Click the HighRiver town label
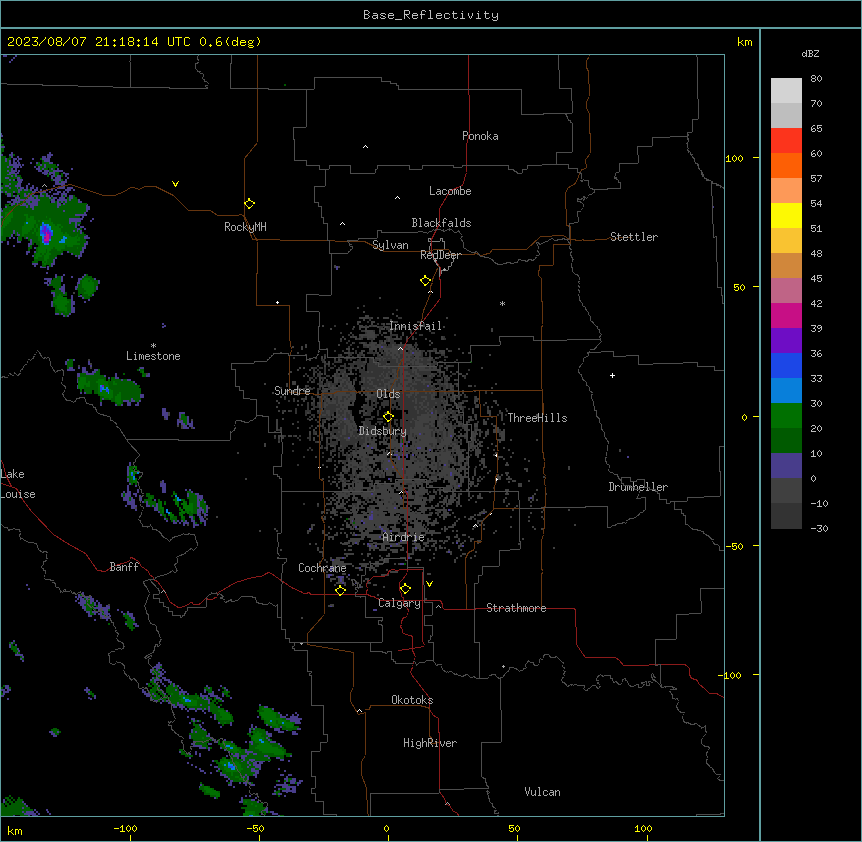The height and width of the screenshot is (842, 862). (x=430, y=743)
